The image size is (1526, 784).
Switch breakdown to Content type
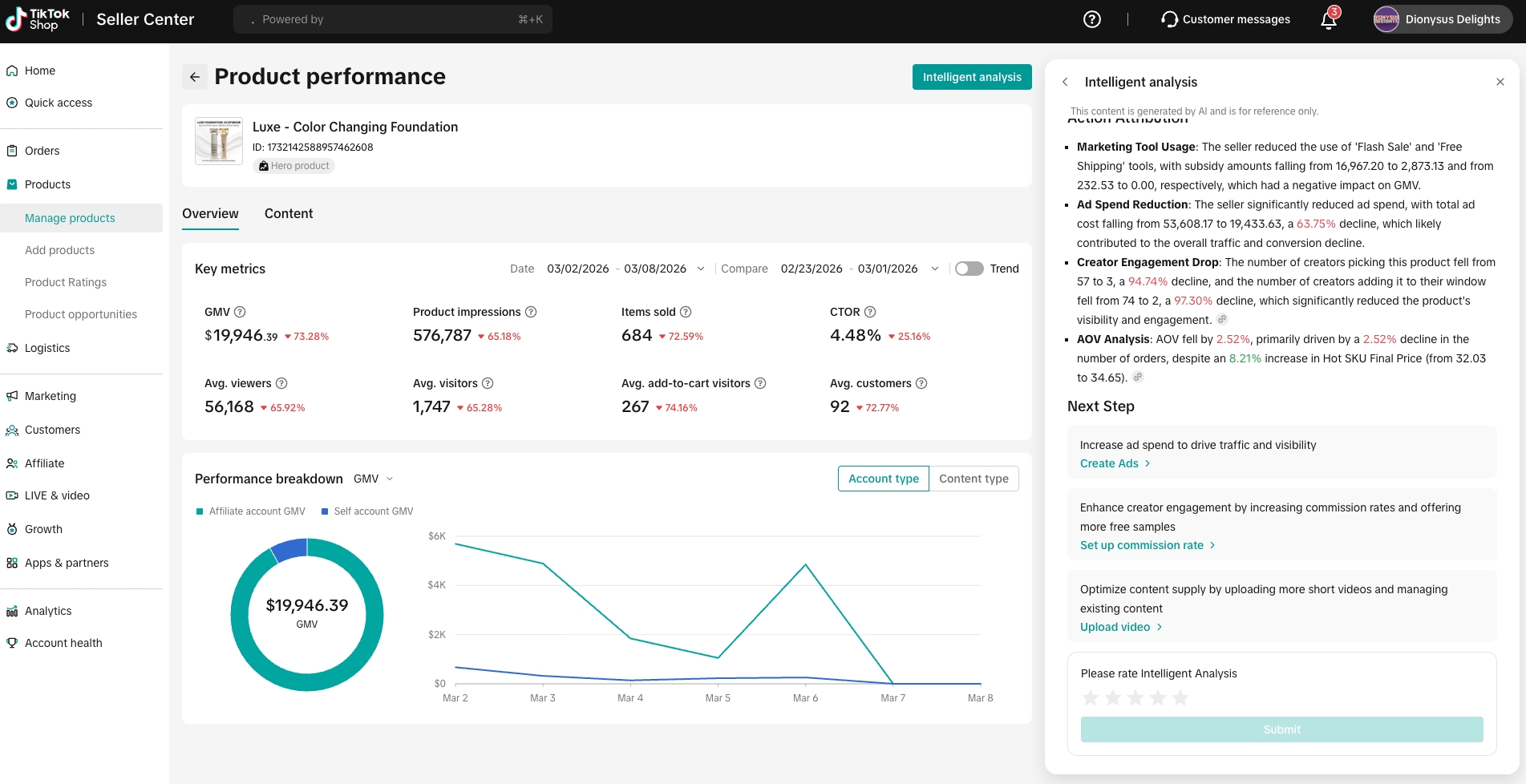973,479
